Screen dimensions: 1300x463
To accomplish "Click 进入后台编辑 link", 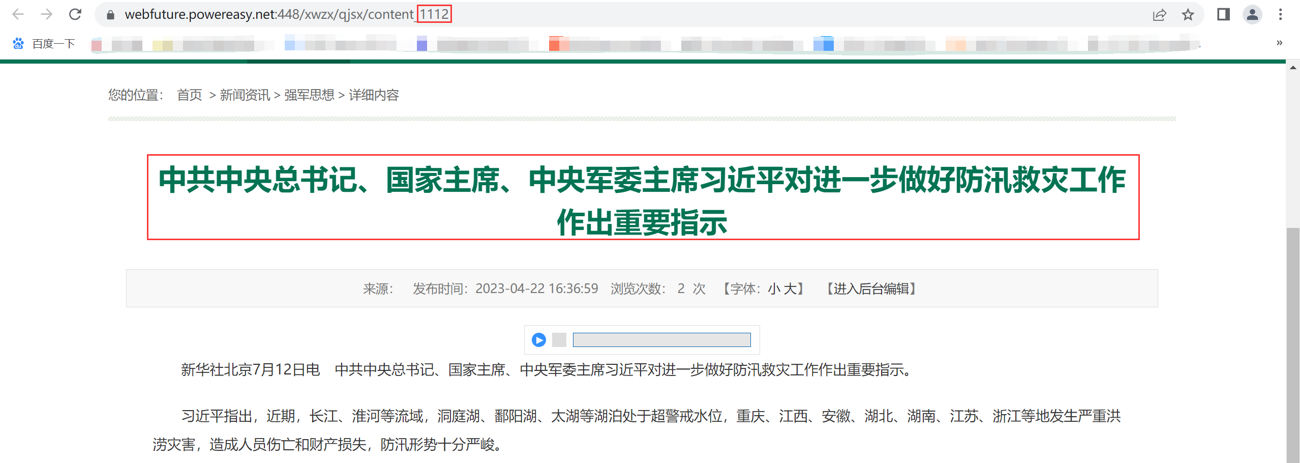I will (x=871, y=289).
